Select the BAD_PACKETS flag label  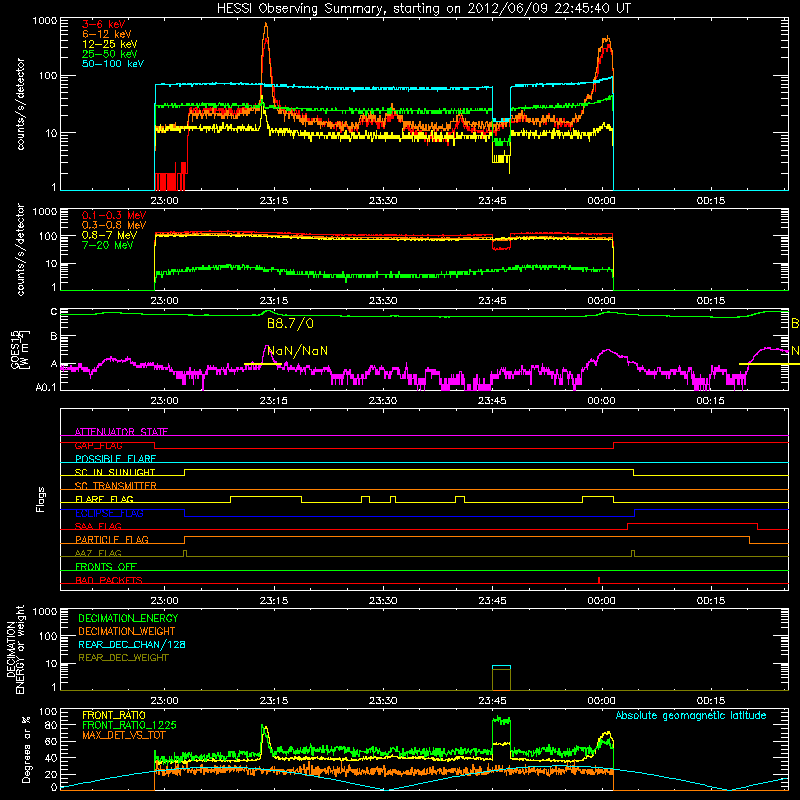pos(109,581)
